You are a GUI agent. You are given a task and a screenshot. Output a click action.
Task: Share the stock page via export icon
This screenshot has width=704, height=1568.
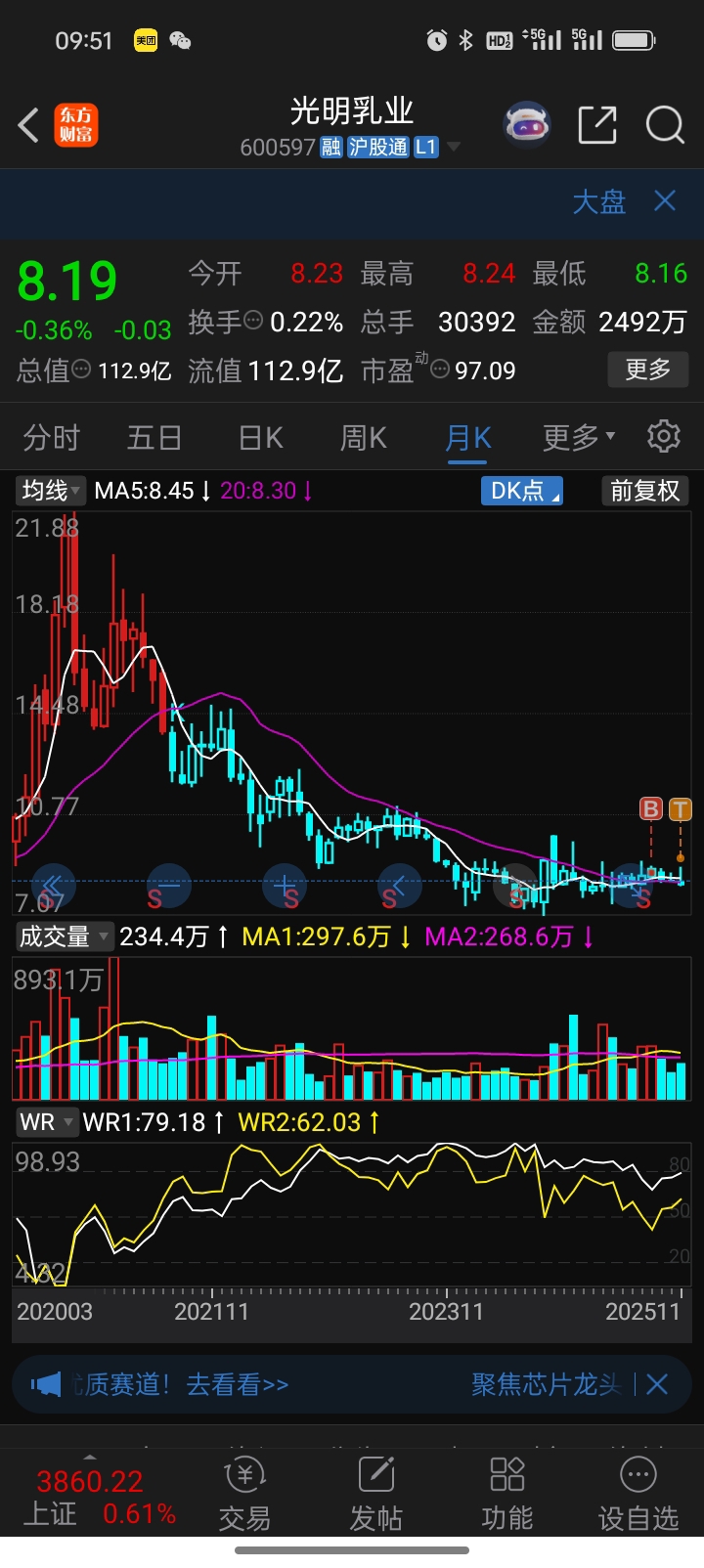pos(597,125)
